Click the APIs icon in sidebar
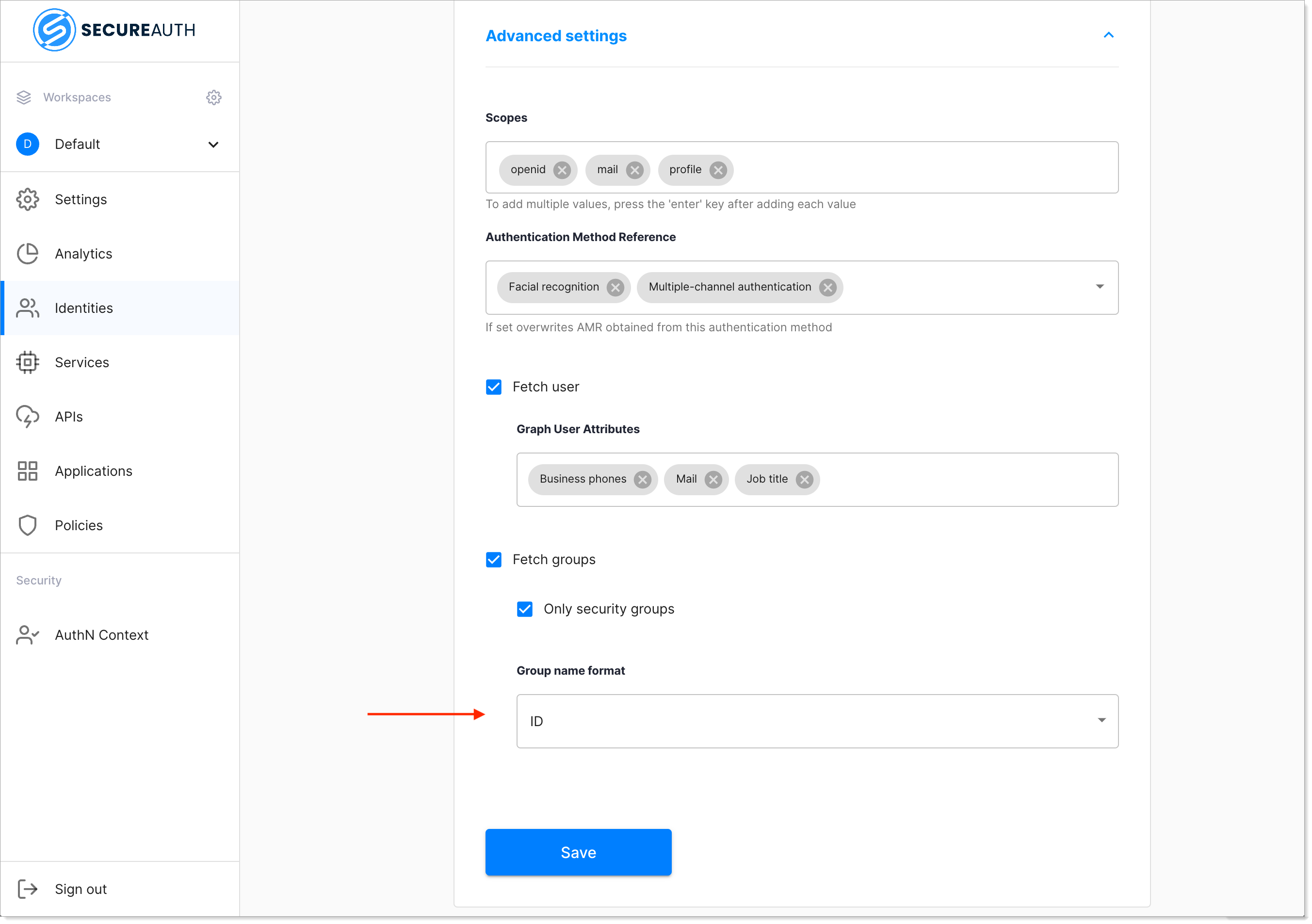1312x924 pixels. click(x=28, y=416)
